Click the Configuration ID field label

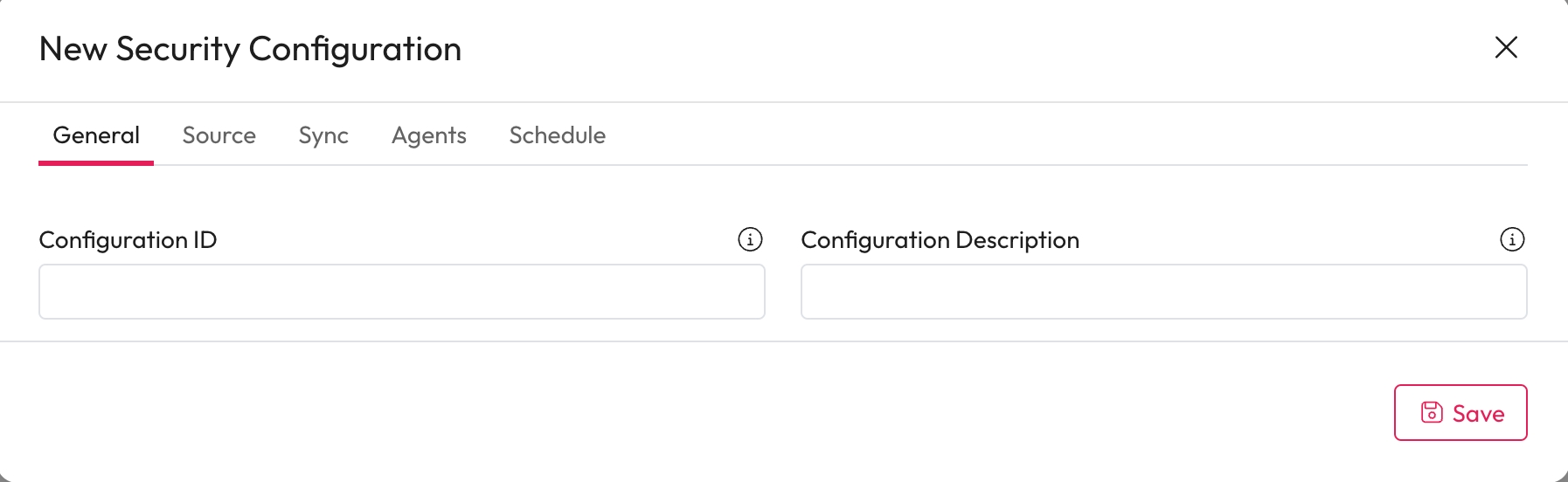[x=128, y=240]
